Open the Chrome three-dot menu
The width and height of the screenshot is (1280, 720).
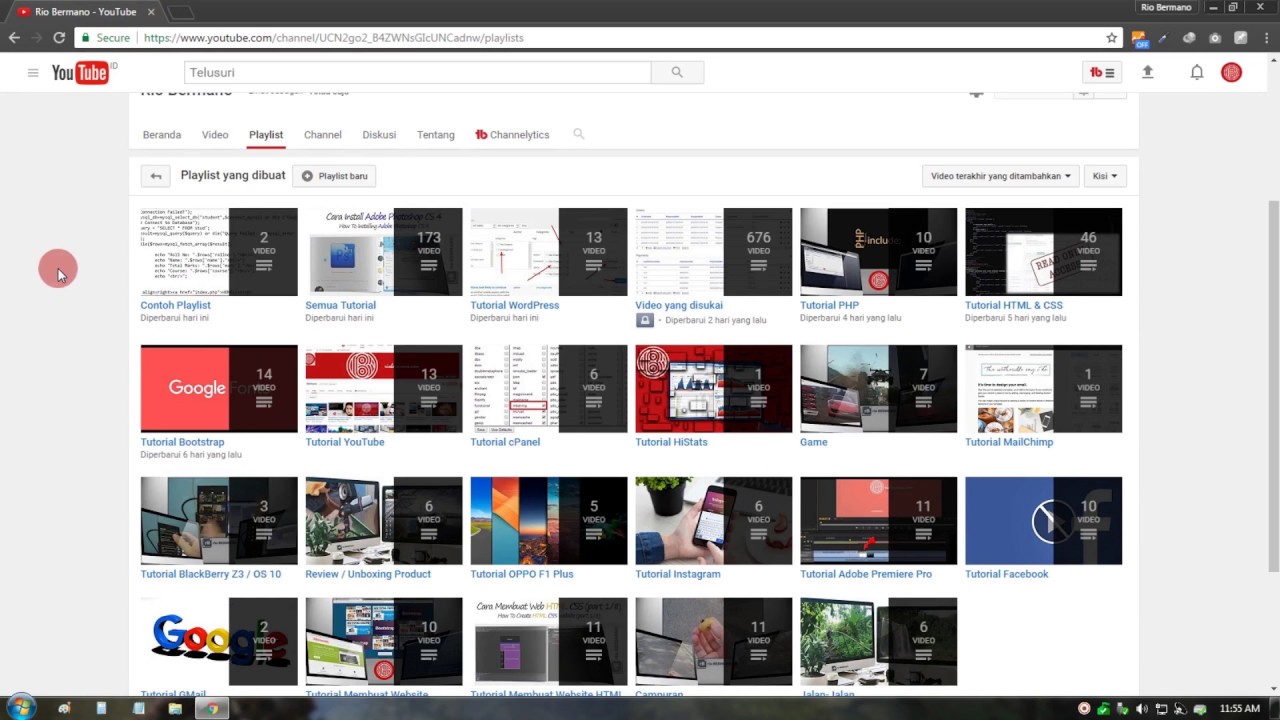tap(1265, 38)
